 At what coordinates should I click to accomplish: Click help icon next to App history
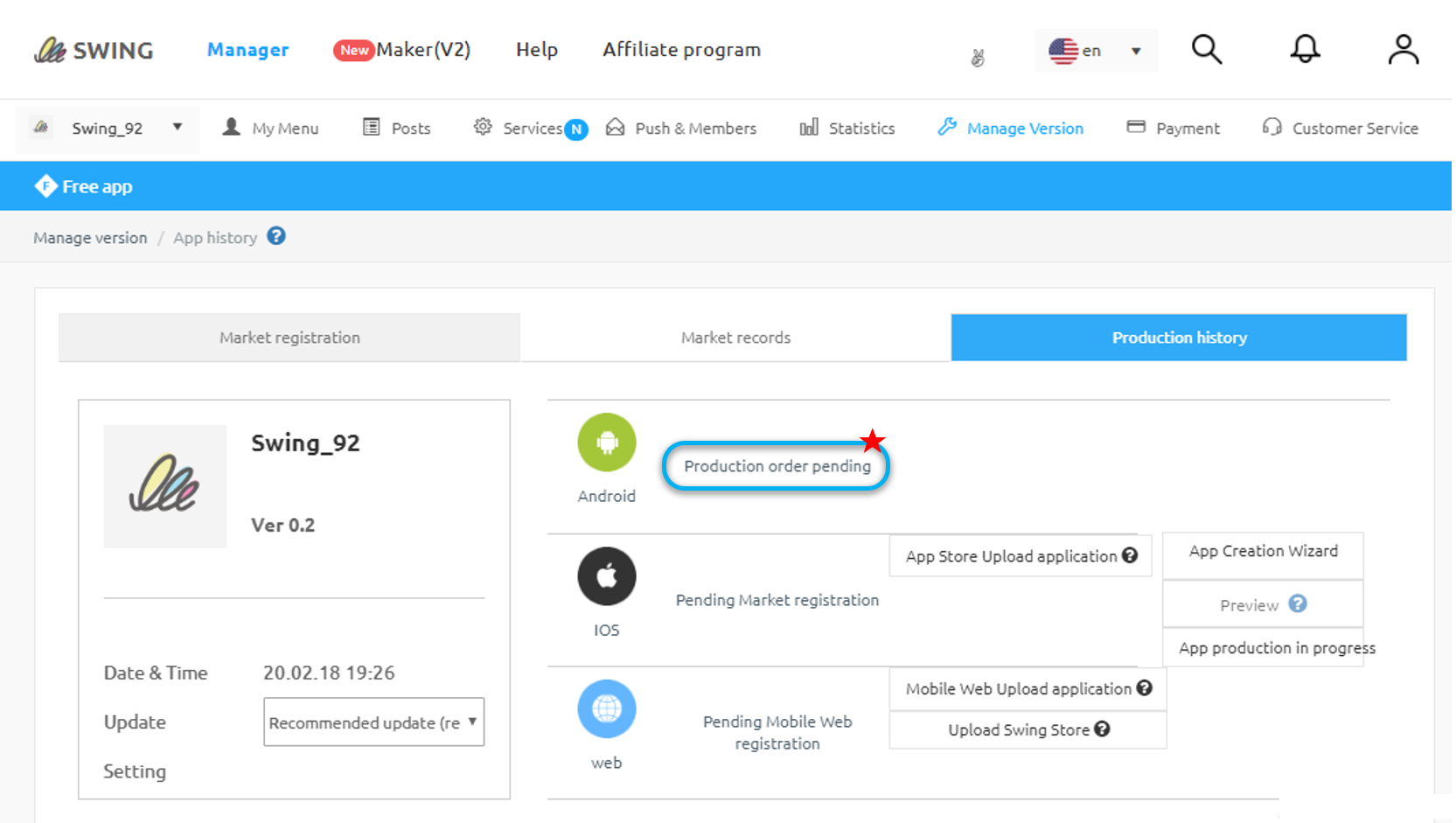tap(276, 236)
